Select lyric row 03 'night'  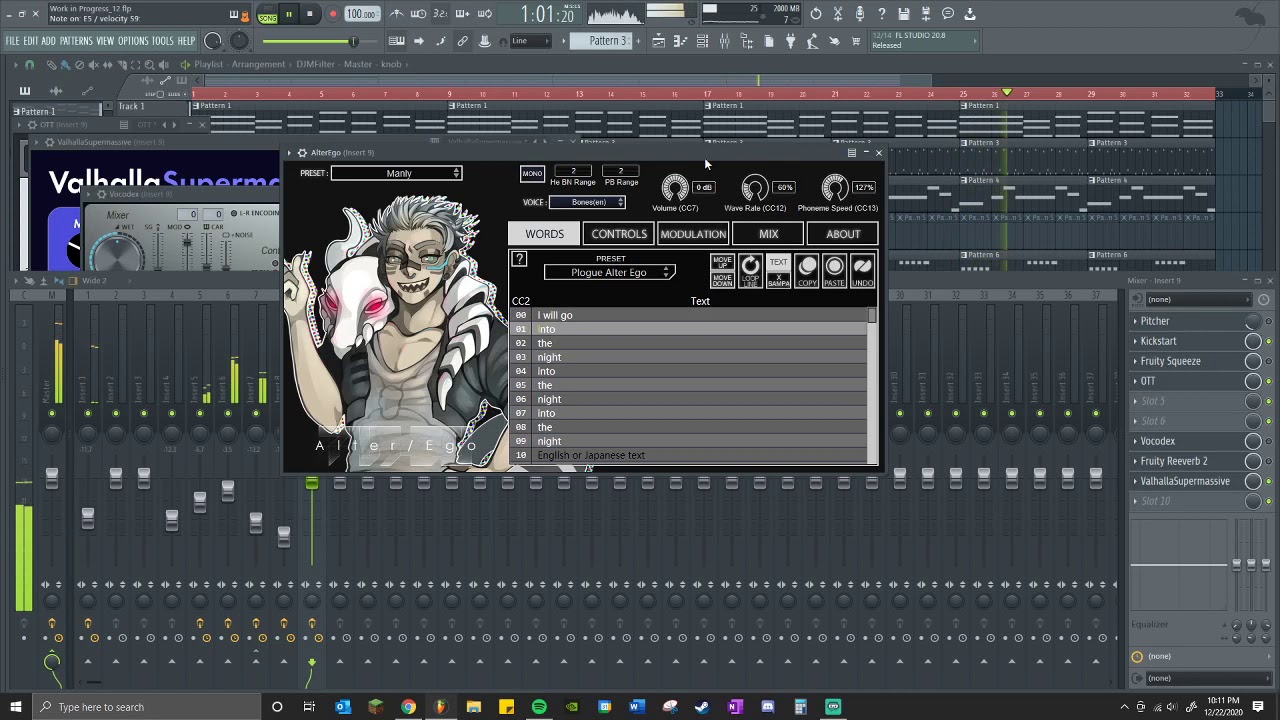pos(690,357)
